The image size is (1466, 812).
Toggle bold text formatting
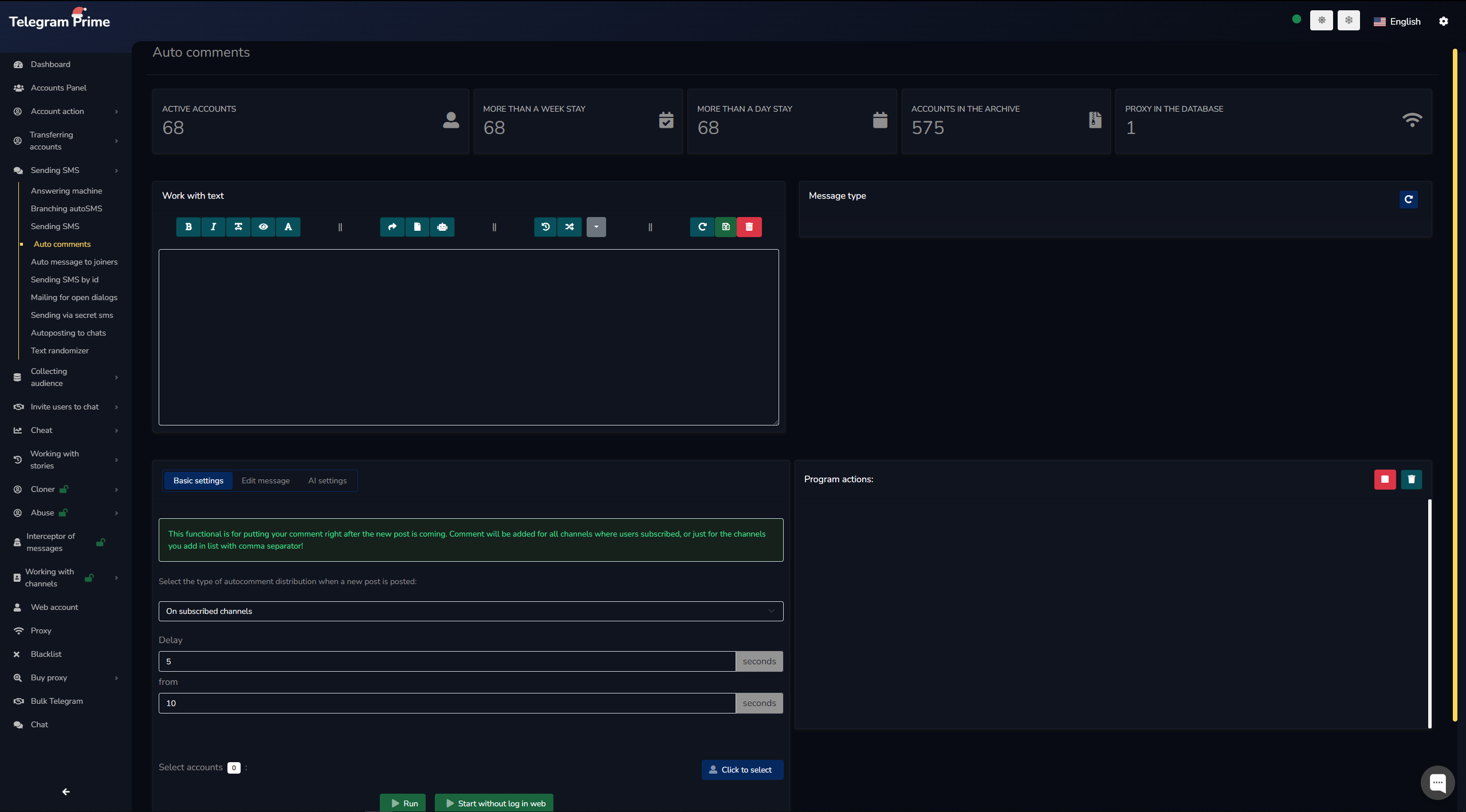(188, 227)
